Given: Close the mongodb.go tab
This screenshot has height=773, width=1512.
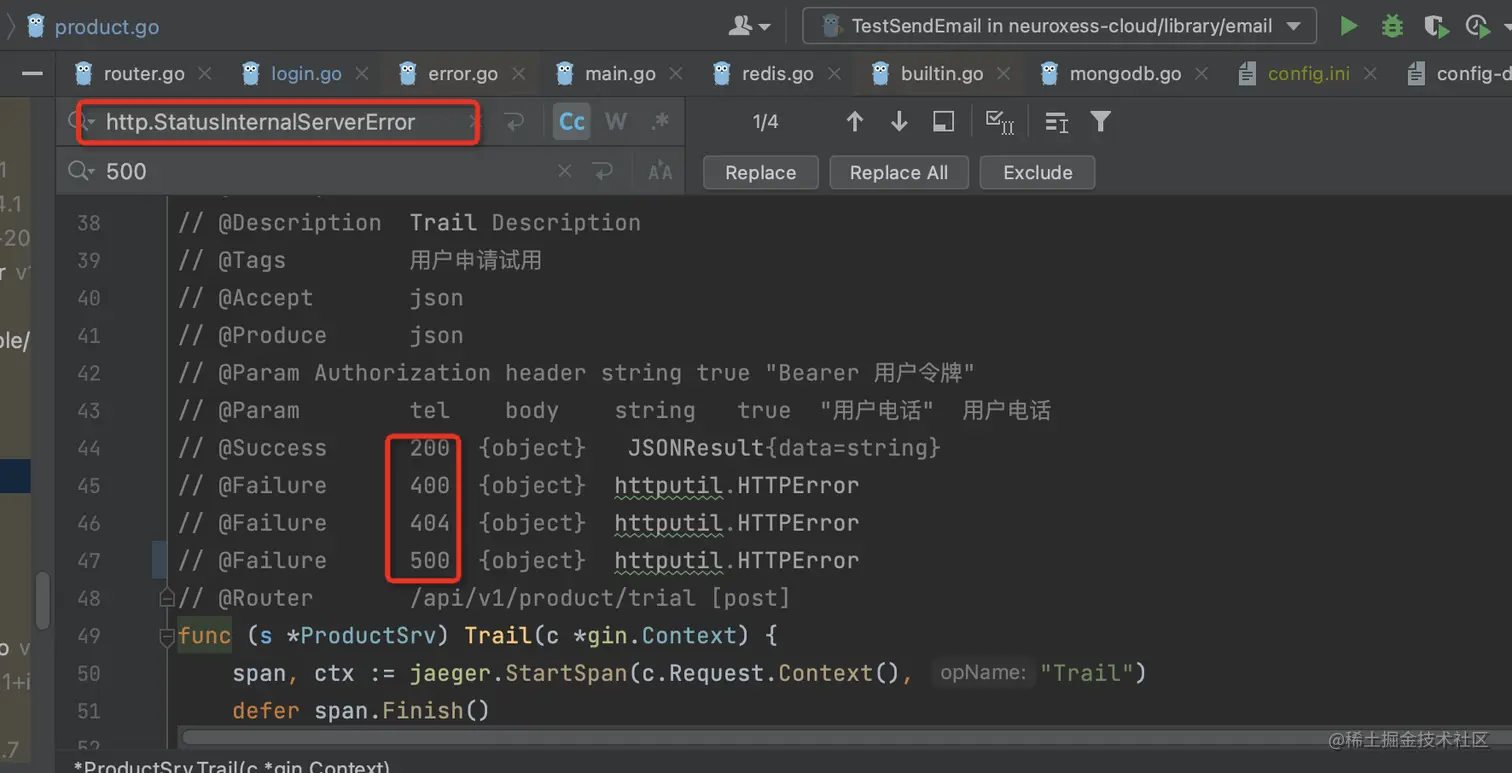Looking at the screenshot, I should 1202,74.
